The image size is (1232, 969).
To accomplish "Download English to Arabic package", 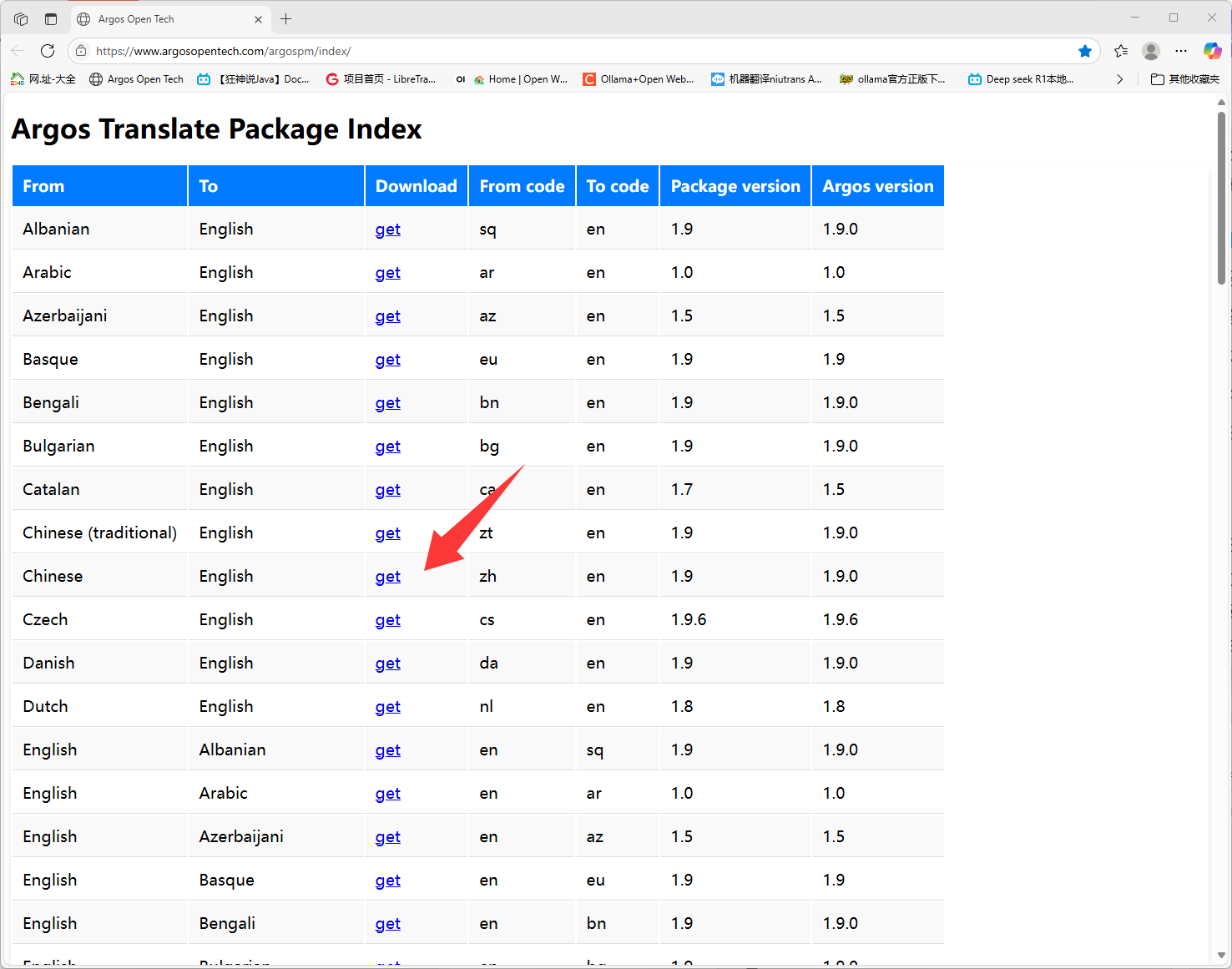I will (387, 794).
